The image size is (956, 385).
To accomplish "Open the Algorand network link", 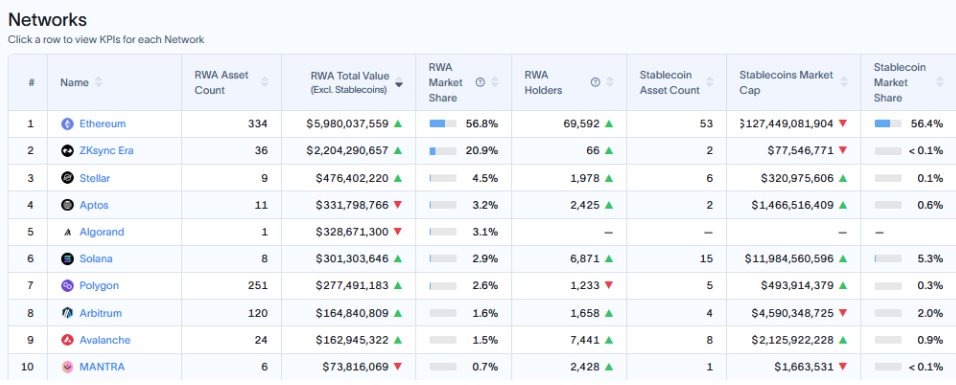I will (102, 232).
